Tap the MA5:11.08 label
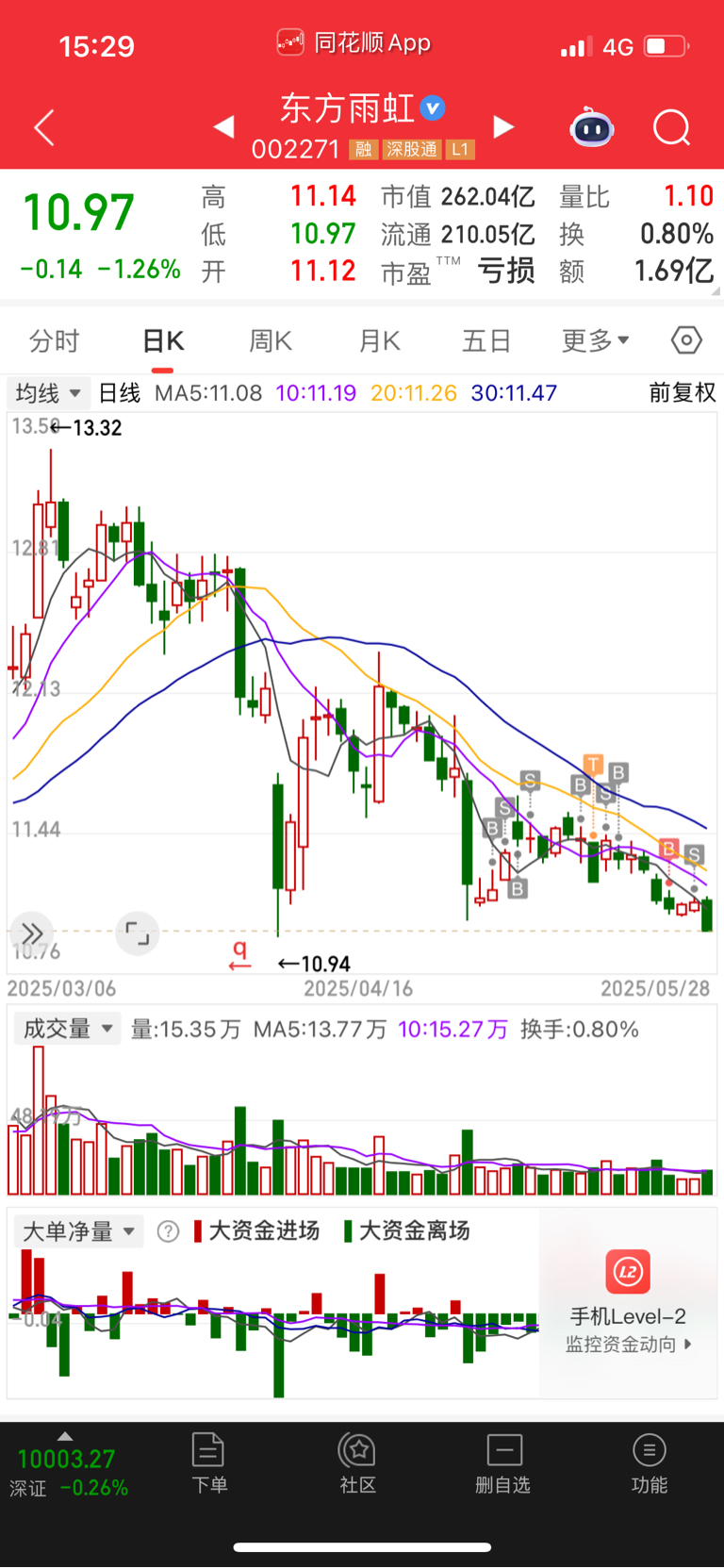 (208, 393)
